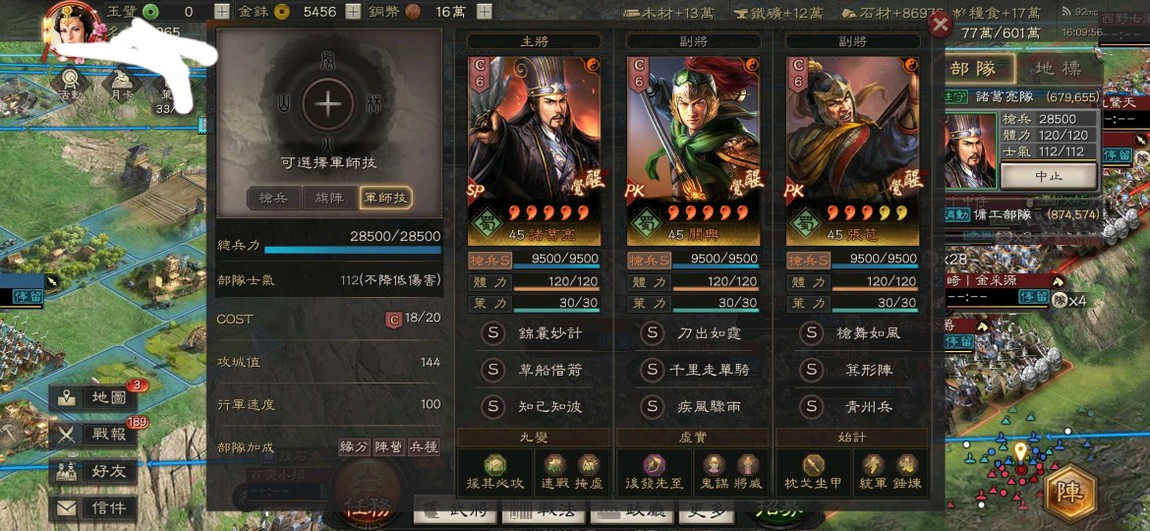Select the 軍師技 tab
1150x531 pixels.
[x=385, y=197]
